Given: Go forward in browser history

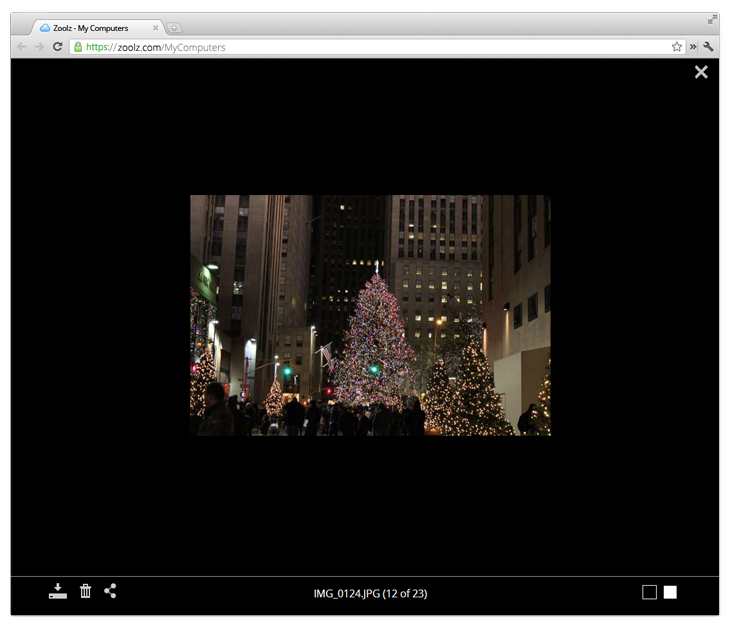Looking at the screenshot, I should pos(39,47).
